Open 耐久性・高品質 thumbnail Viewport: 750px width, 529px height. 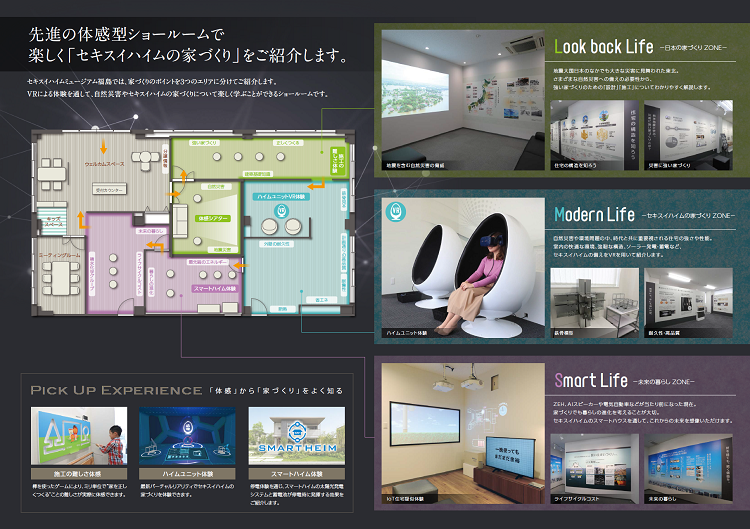tap(688, 303)
